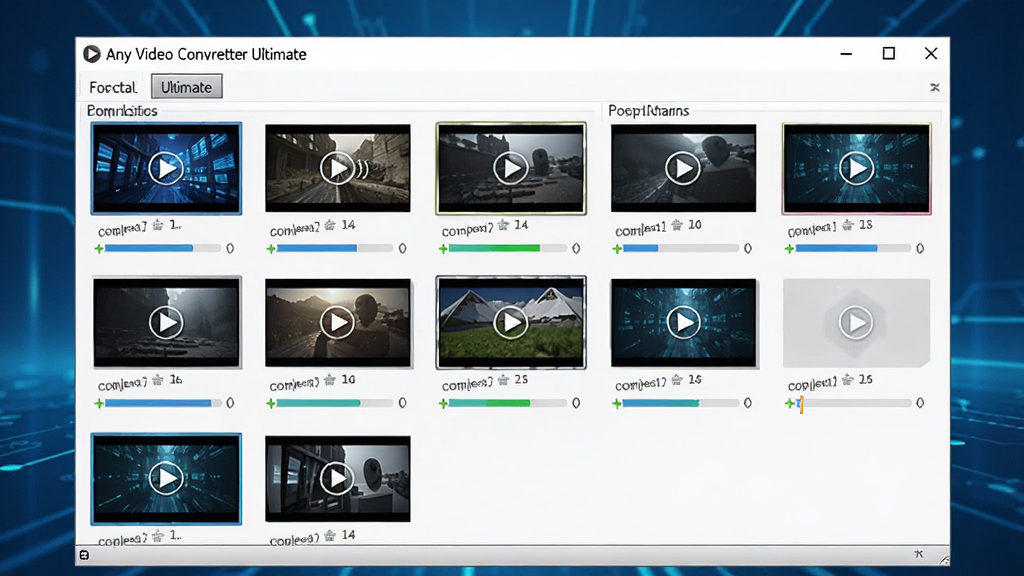Click the star icon under the helmeted figure video
Viewport: 1024px width, 576px height.
pyautogui.click(x=330, y=380)
